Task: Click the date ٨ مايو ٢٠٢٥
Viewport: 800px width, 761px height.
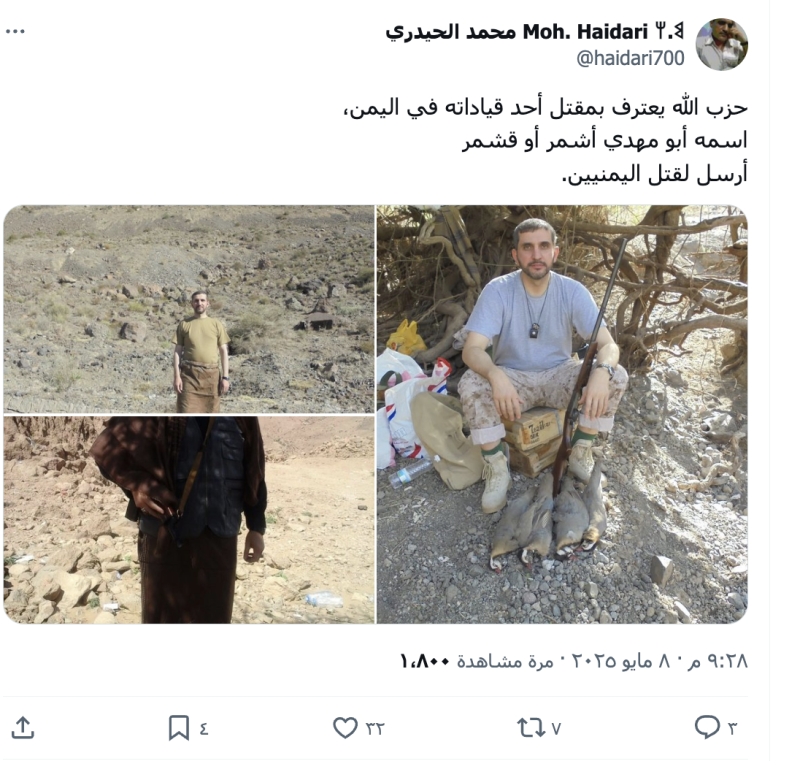Action: [618, 661]
